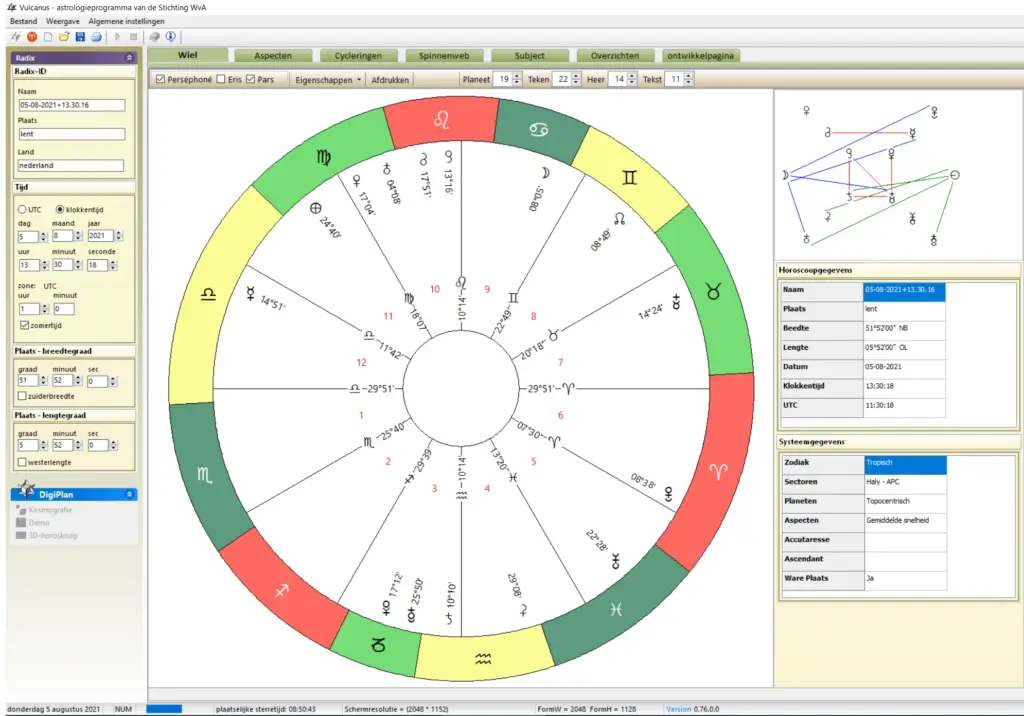
Task: Click the Naam input field
Action: [x=70, y=104]
